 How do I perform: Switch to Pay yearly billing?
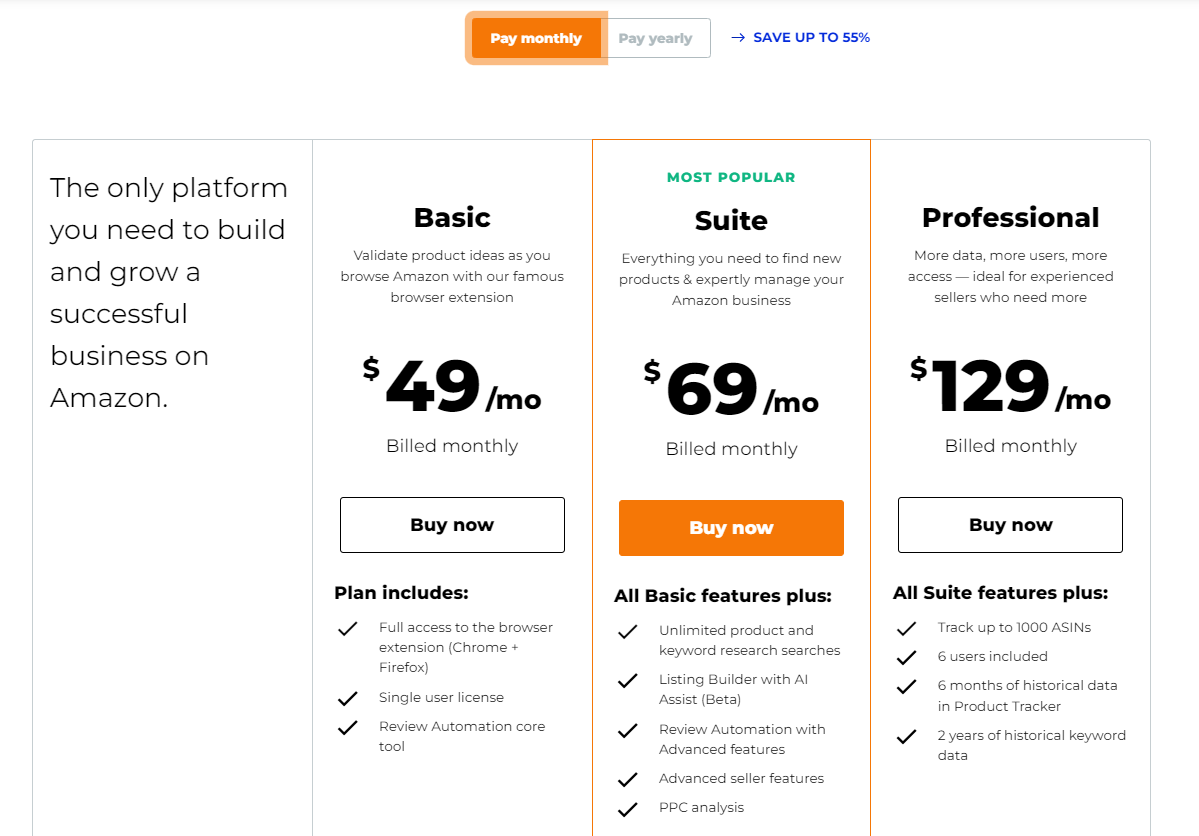tap(656, 38)
